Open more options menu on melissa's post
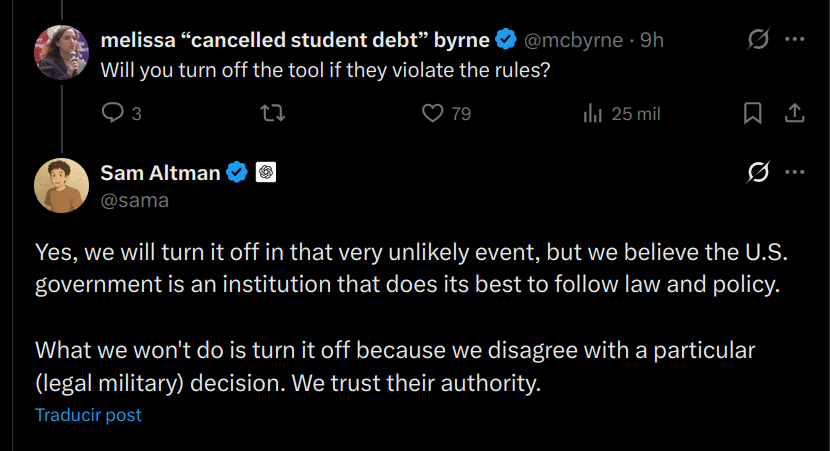 click(795, 40)
